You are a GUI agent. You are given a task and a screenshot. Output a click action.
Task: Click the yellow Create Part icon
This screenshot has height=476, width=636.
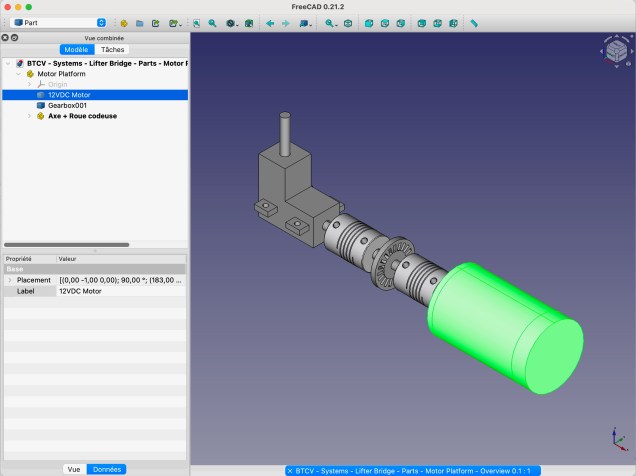tap(124, 22)
